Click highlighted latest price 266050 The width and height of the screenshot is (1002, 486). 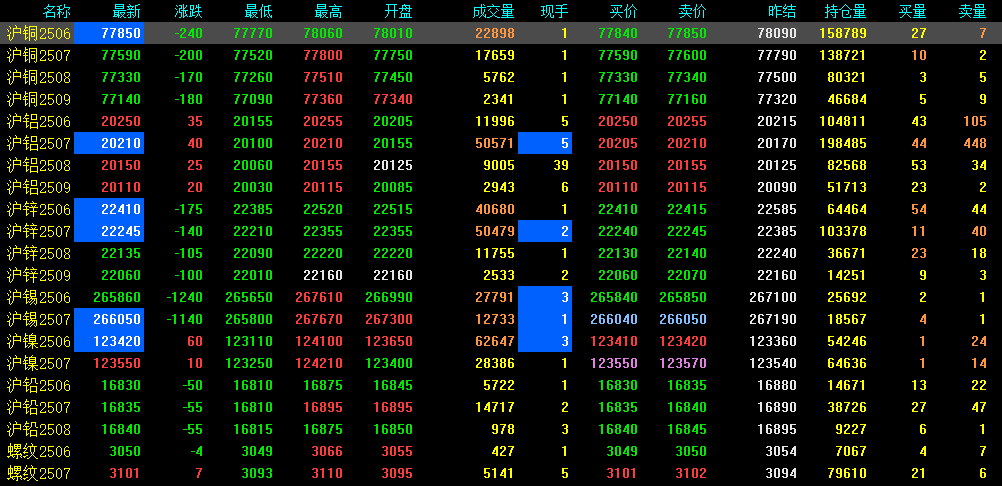coord(109,319)
